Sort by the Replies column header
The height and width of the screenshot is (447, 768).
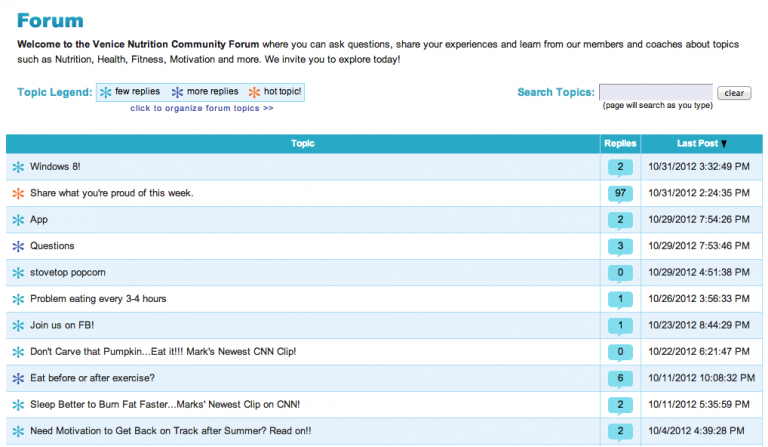620,144
